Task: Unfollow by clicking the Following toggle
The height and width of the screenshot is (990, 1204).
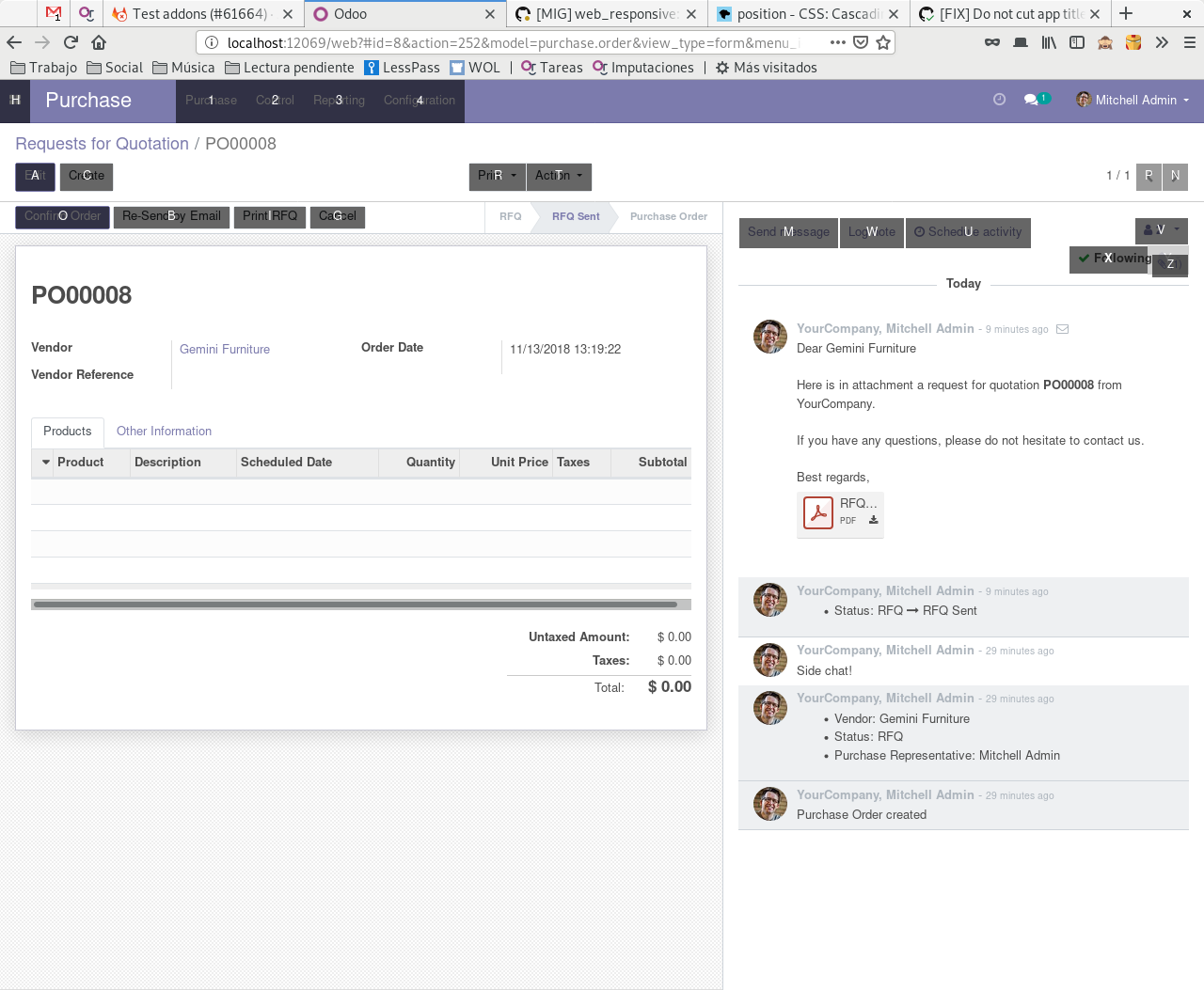Action: coord(1108,259)
